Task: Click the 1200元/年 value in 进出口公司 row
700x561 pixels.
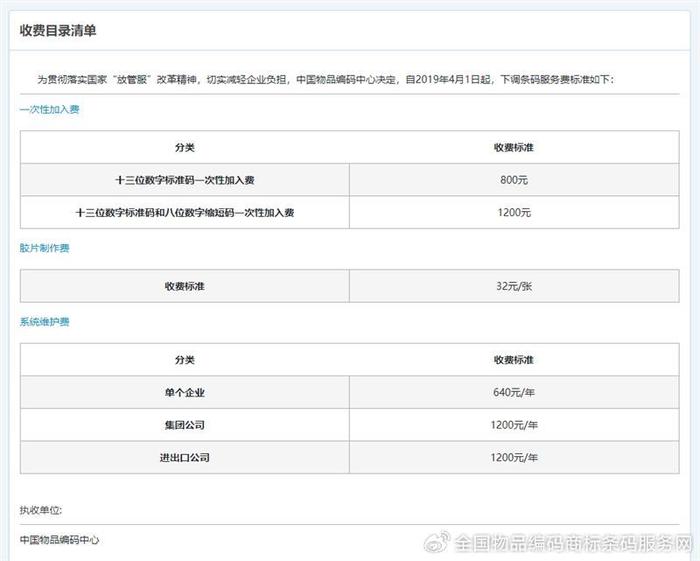Action: tap(514, 457)
